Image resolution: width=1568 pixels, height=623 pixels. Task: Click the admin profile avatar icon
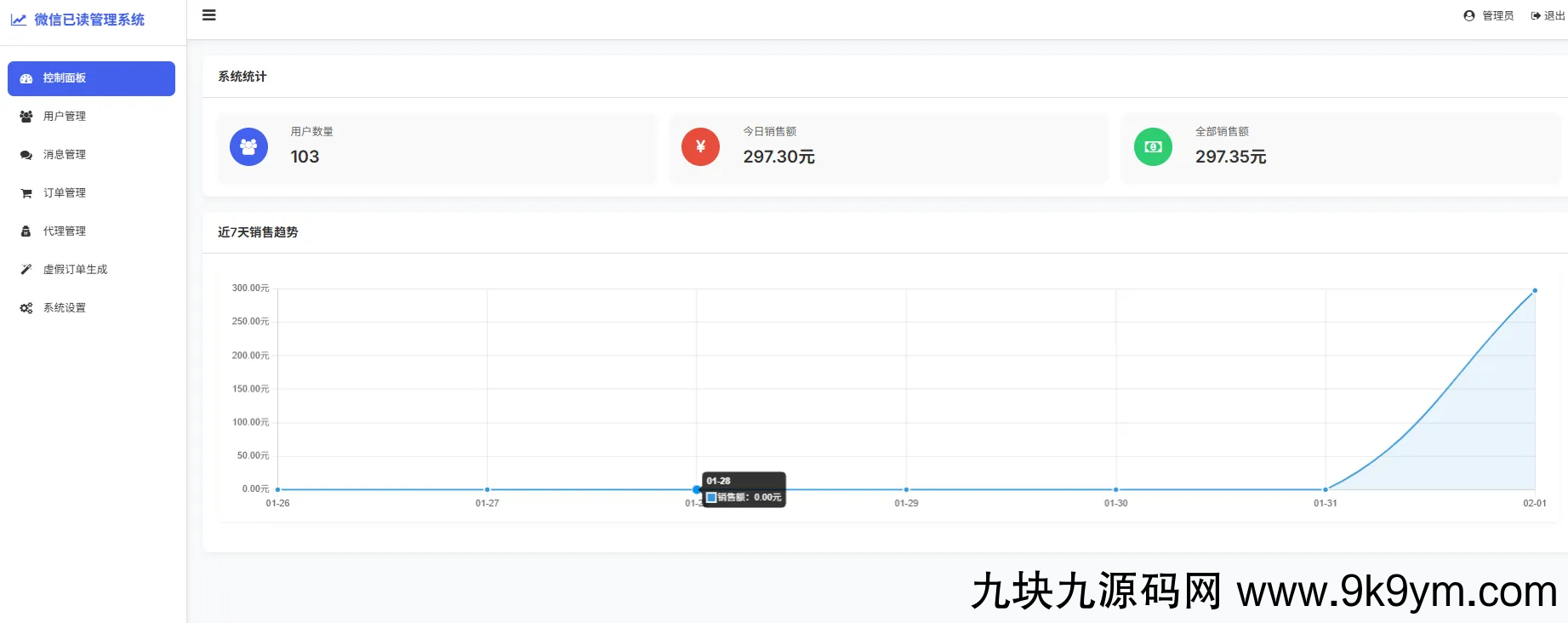[x=1468, y=15]
